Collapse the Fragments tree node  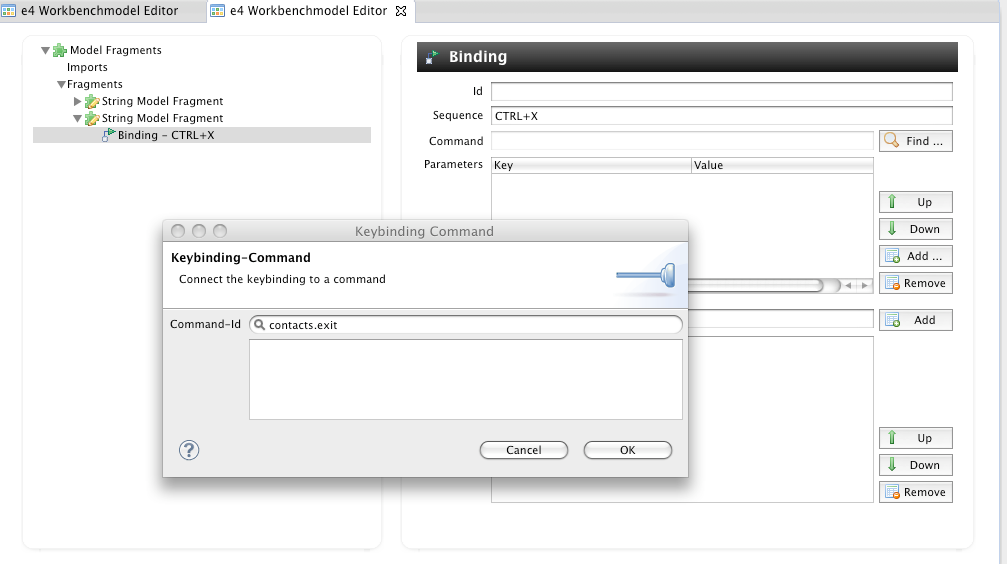pos(61,84)
